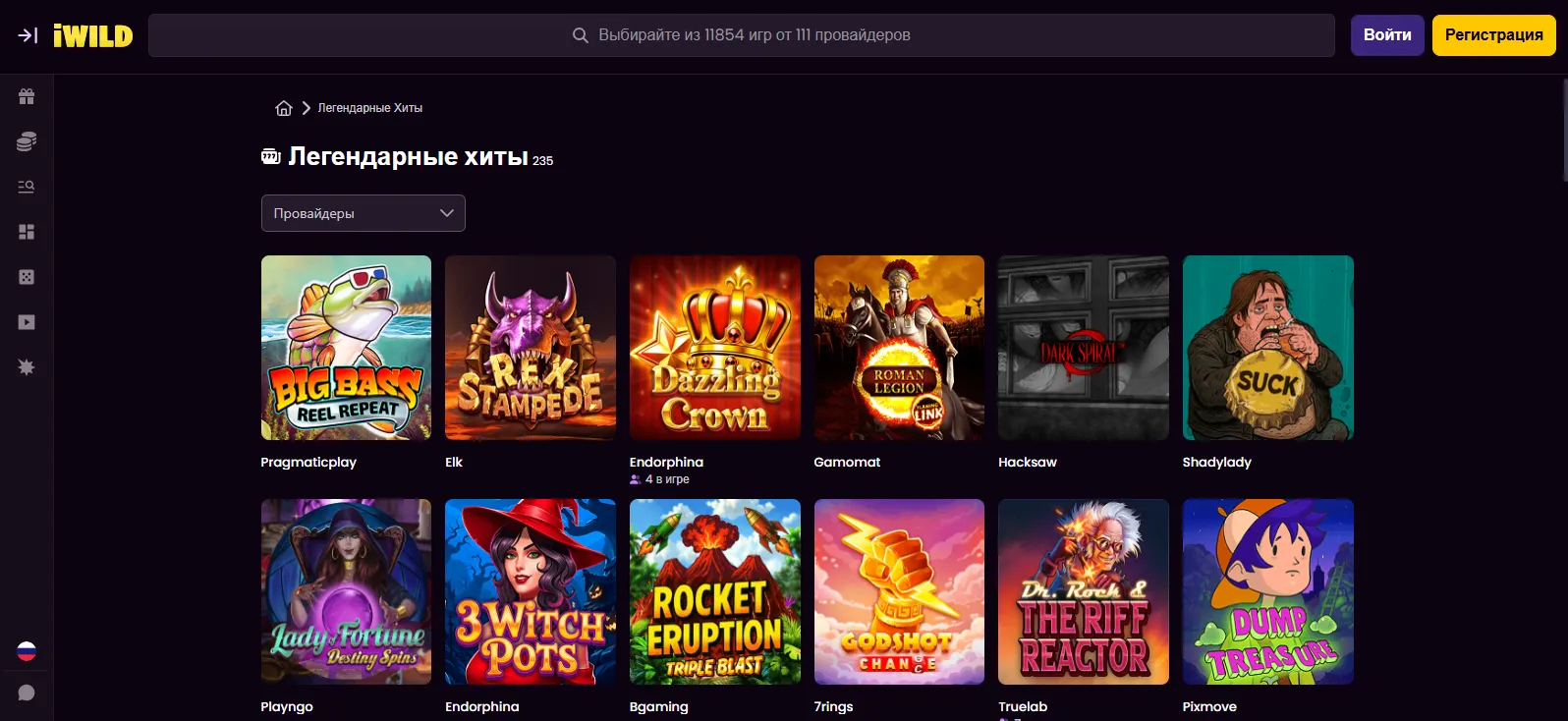Click the 7rings provider label
1568x721 pixels.
tap(833, 707)
